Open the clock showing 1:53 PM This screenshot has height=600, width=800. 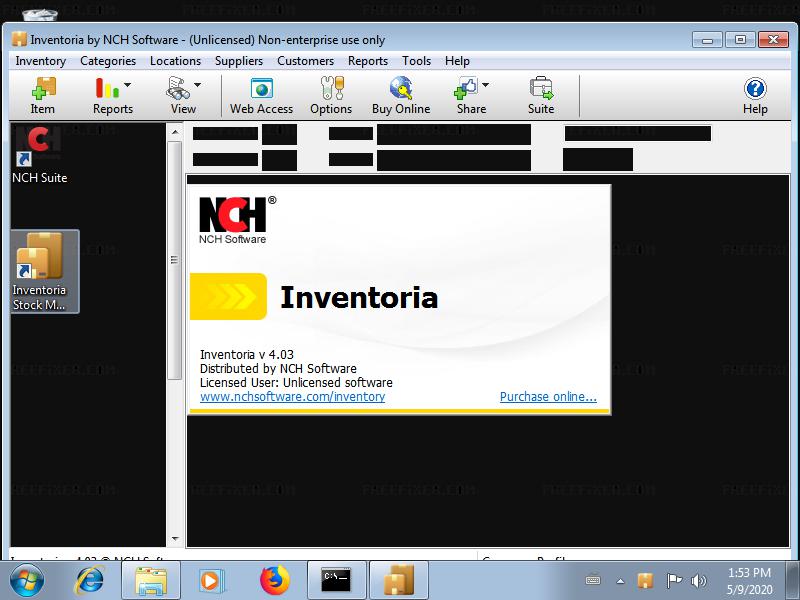[x=749, y=581]
